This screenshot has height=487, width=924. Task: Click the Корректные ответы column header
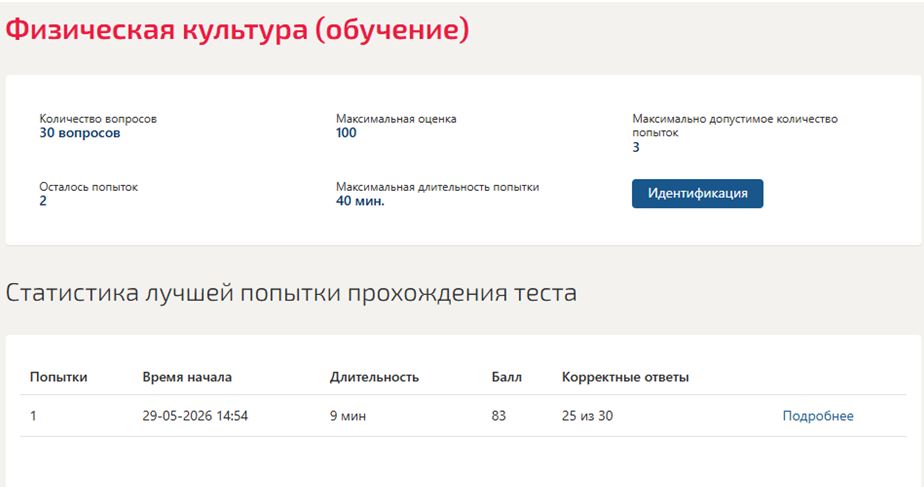pos(625,377)
